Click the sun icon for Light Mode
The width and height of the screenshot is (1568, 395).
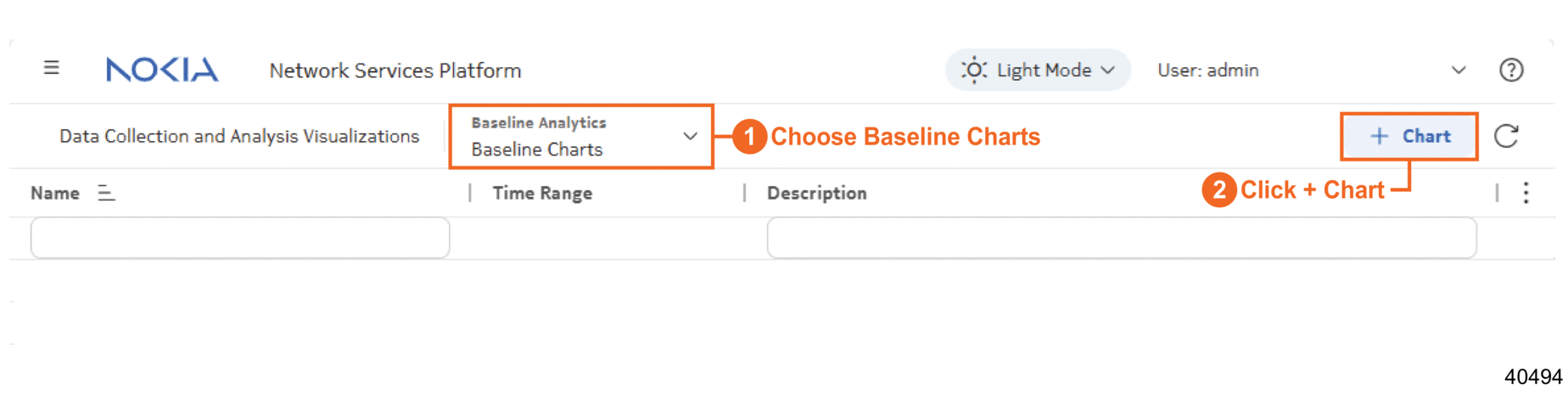click(973, 70)
